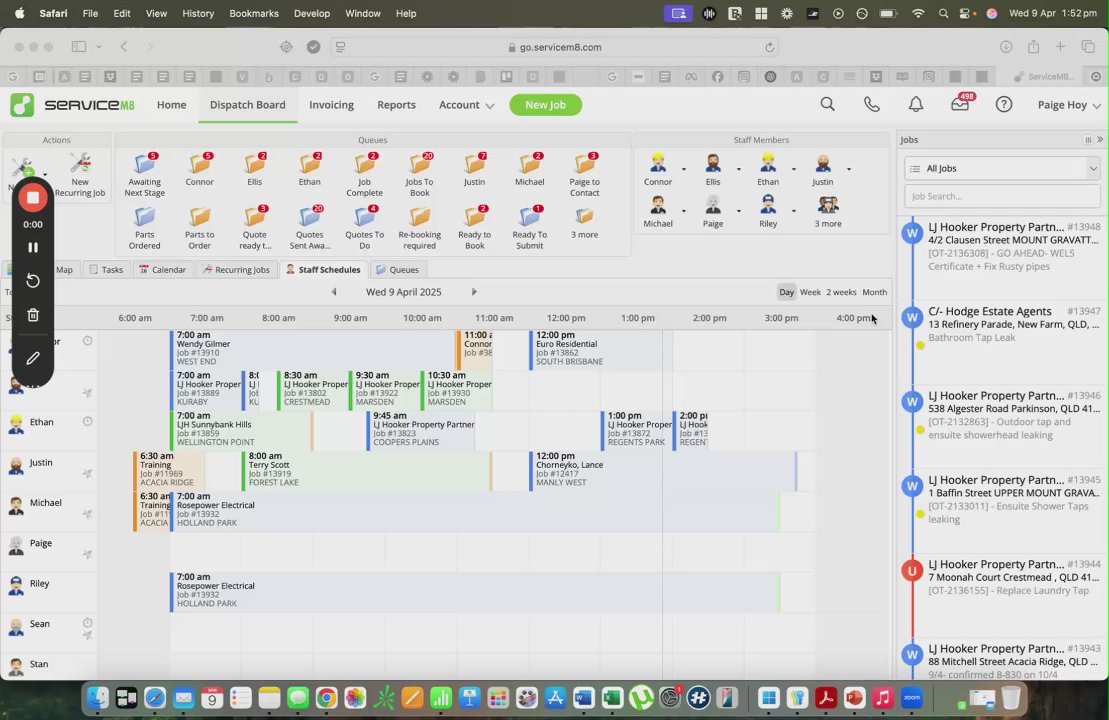Go to next day arrow
The image size is (1109, 720).
(x=474, y=292)
